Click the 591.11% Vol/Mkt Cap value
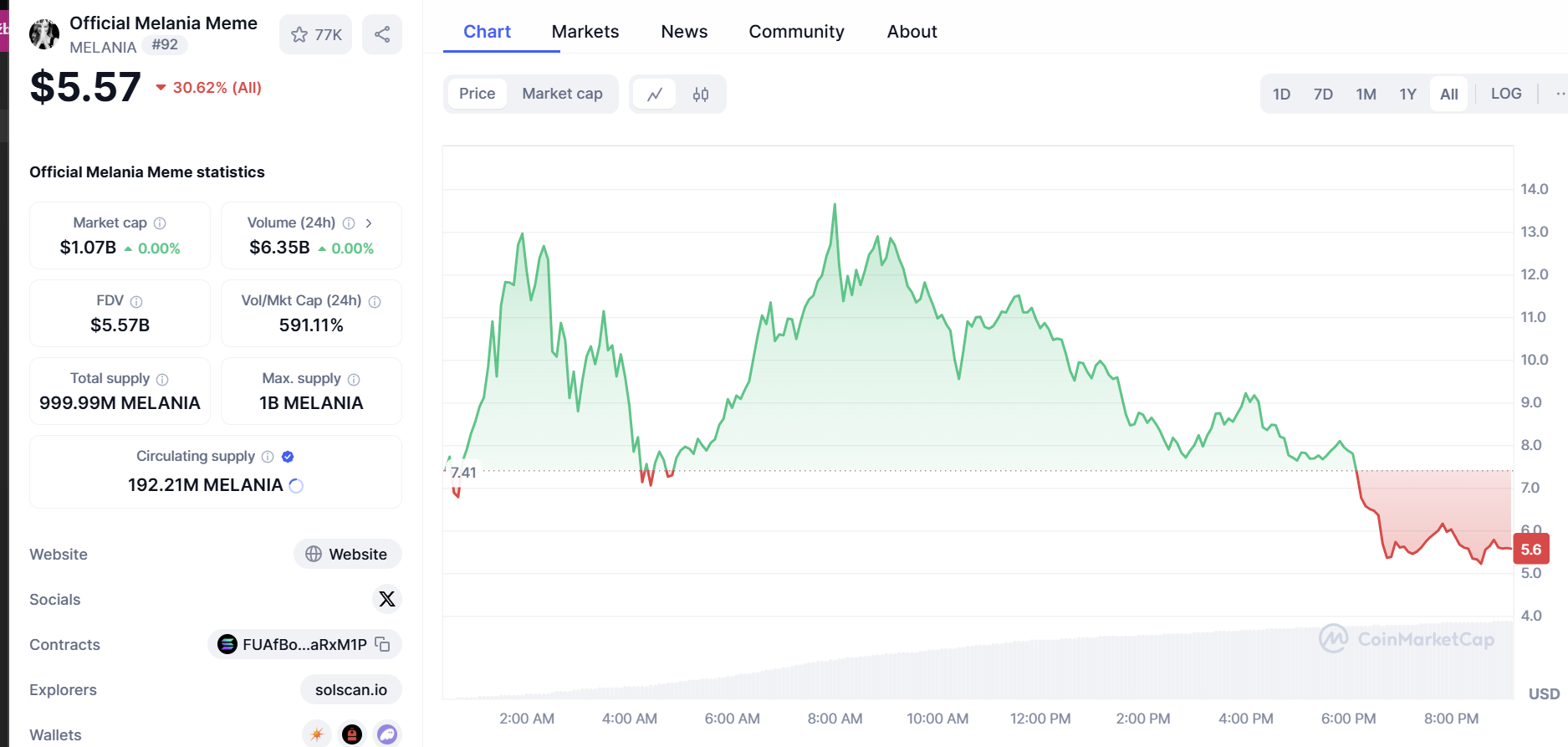 tap(311, 325)
